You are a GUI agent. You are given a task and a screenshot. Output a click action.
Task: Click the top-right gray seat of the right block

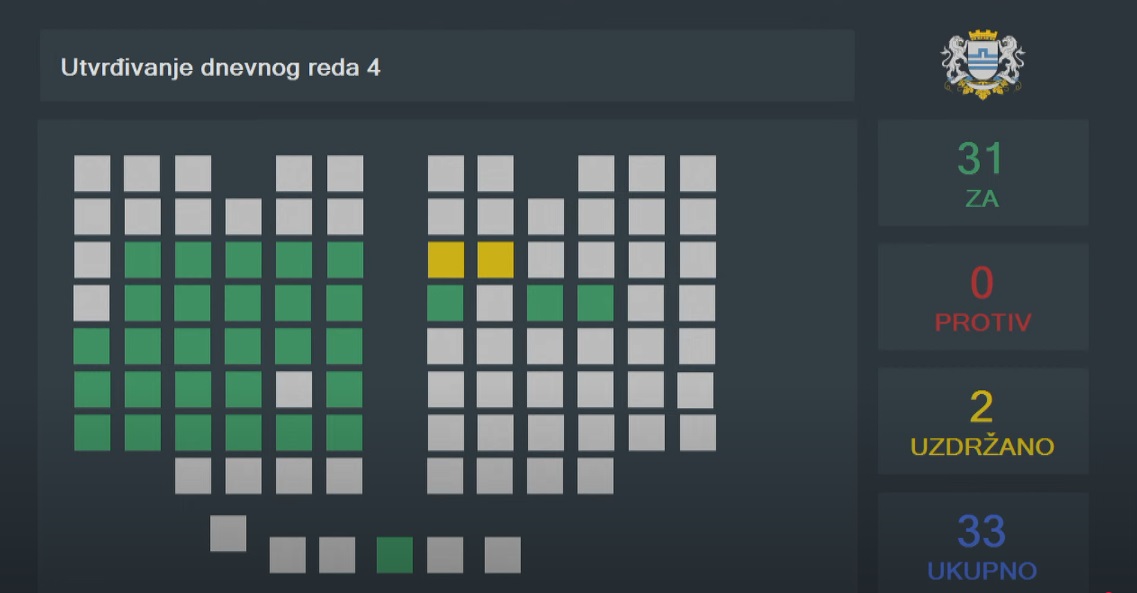pyautogui.click(x=698, y=173)
